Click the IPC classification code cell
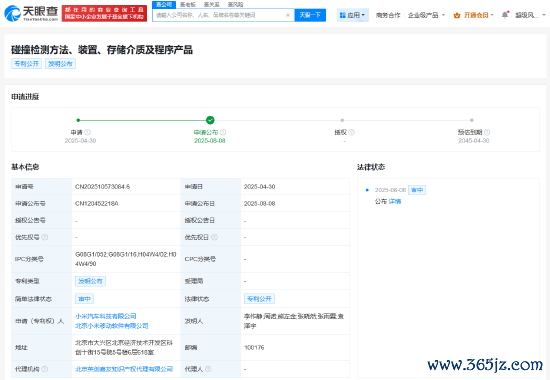Viewport: 550px width, 380px height. (x=126, y=259)
